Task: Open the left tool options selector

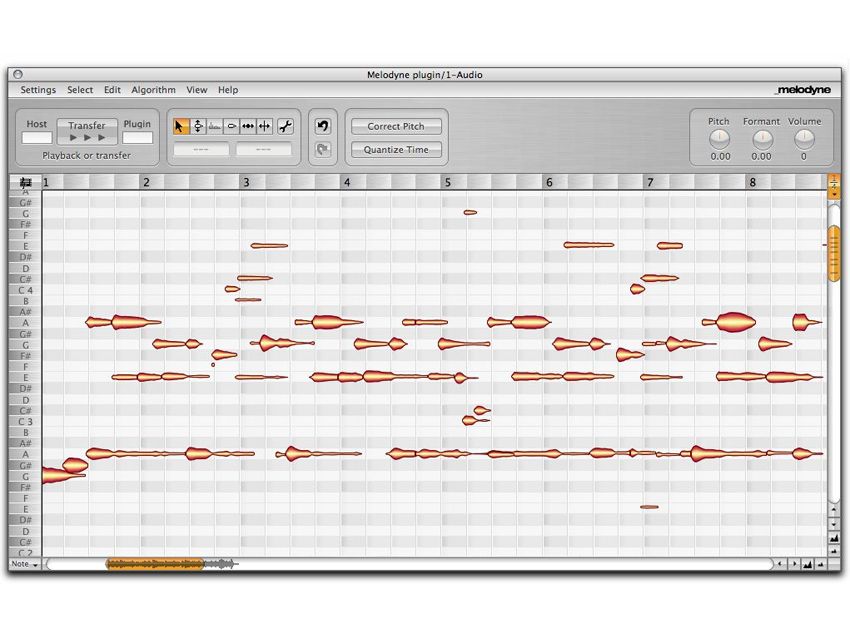Action: point(201,148)
